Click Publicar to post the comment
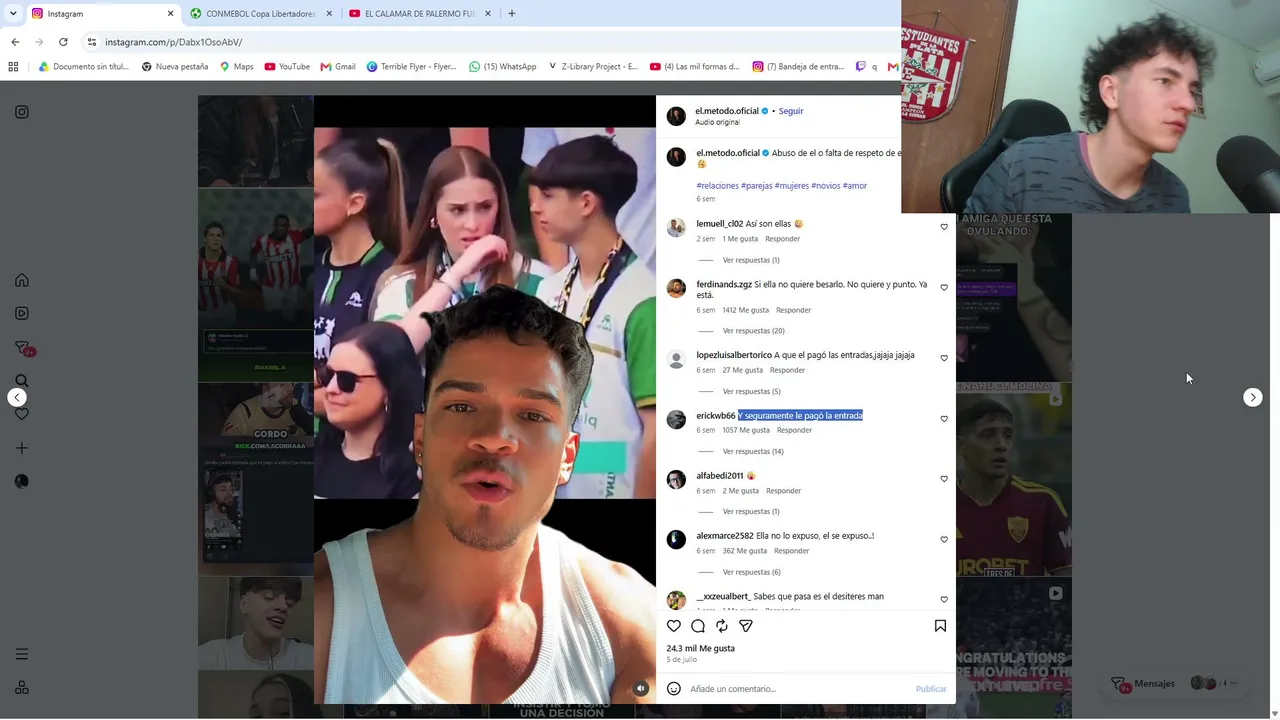The width and height of the screenshot is (1280, 720). 931,689
